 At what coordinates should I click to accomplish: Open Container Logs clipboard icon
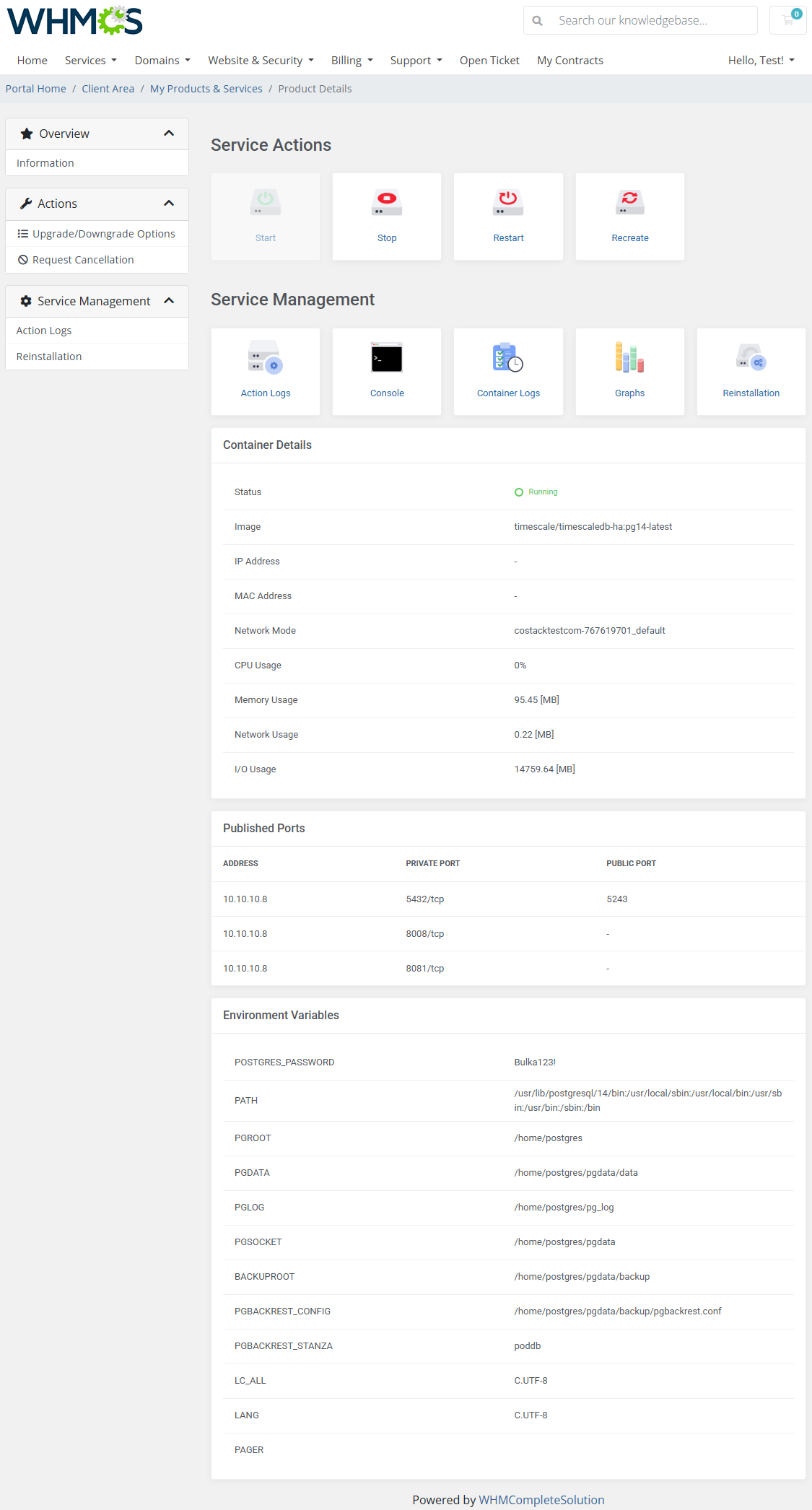pyautogui.click(x=508, y=357)
